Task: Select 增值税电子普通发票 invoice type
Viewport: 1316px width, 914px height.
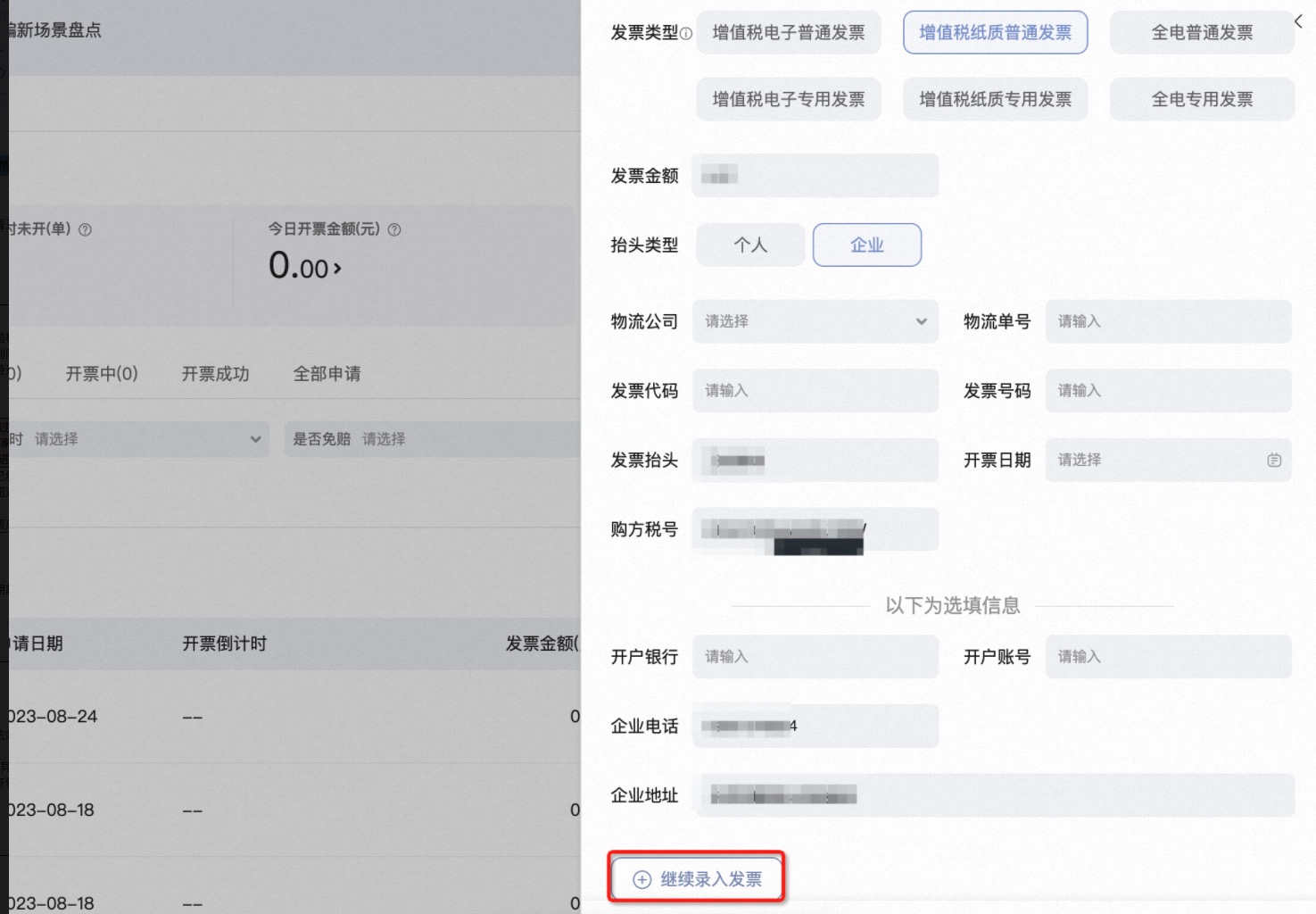Action: point(789,33)
